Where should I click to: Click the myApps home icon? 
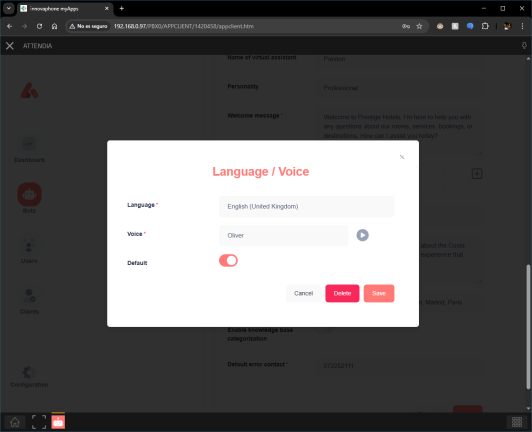[x=15, y=422]
